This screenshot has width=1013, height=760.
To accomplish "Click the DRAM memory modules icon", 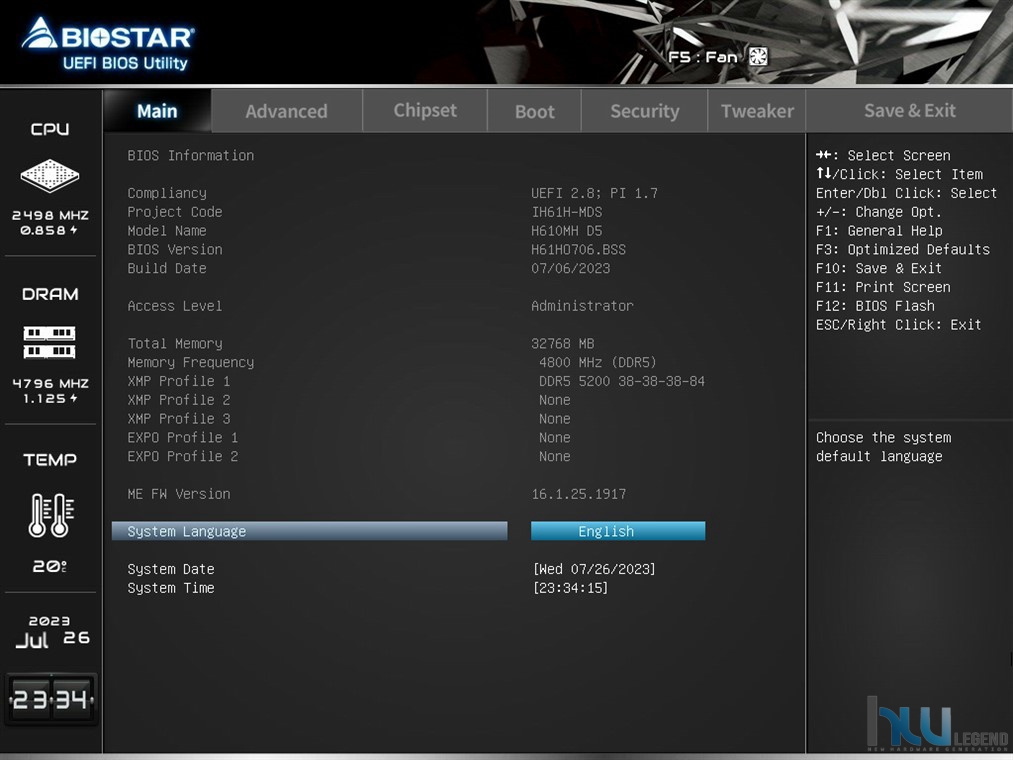I will point(50,342).
